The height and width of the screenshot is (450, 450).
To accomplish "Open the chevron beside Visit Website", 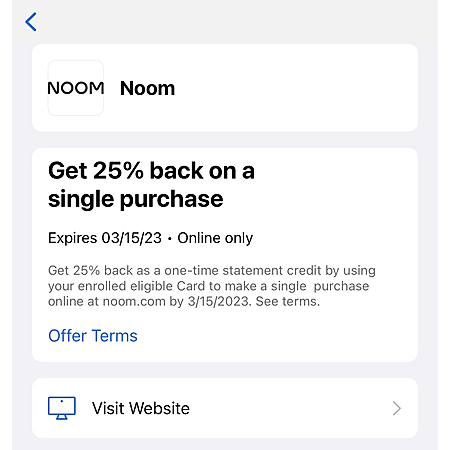I will click(396, 408).
